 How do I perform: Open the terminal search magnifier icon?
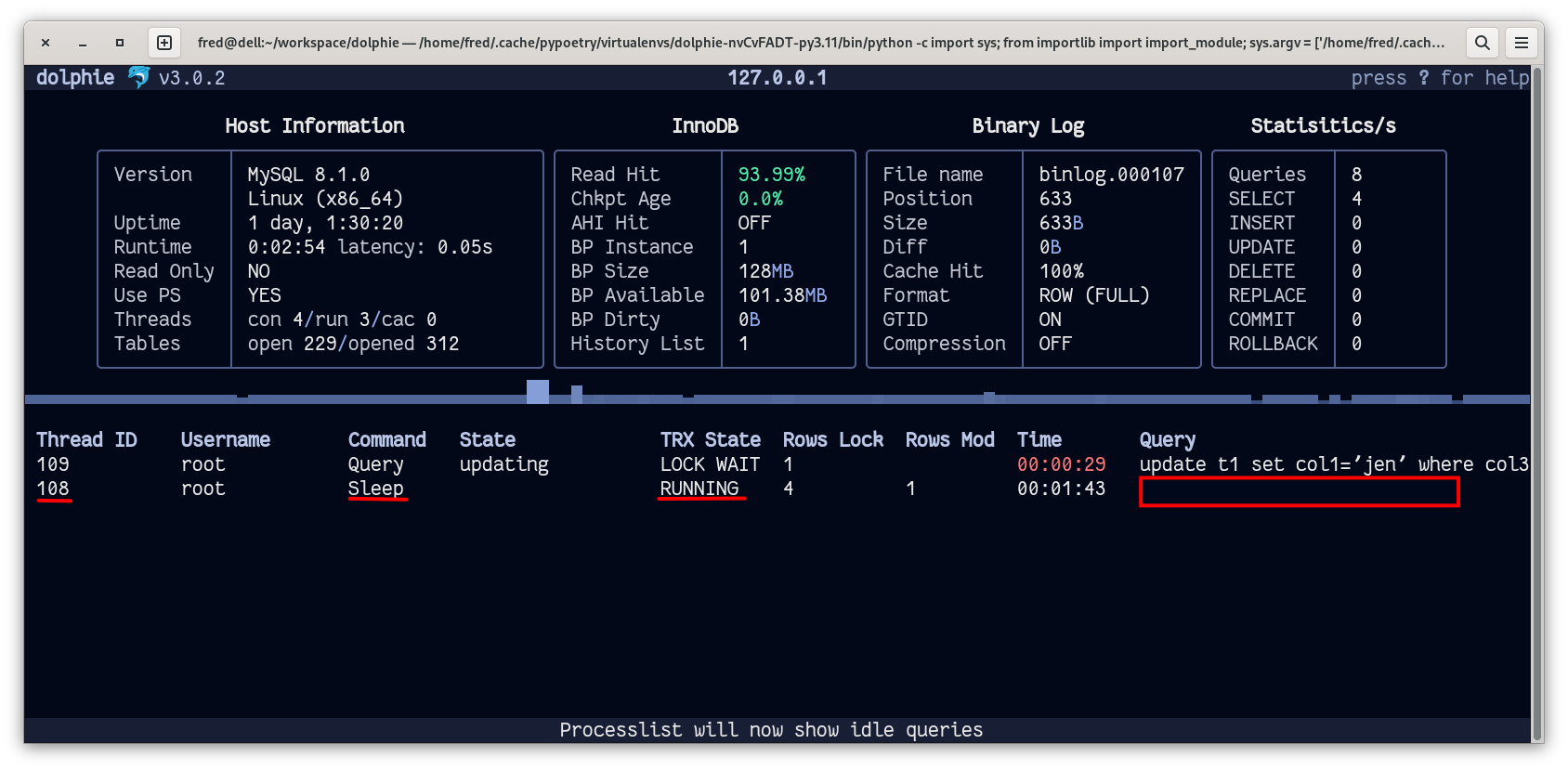pos(1482,43)
